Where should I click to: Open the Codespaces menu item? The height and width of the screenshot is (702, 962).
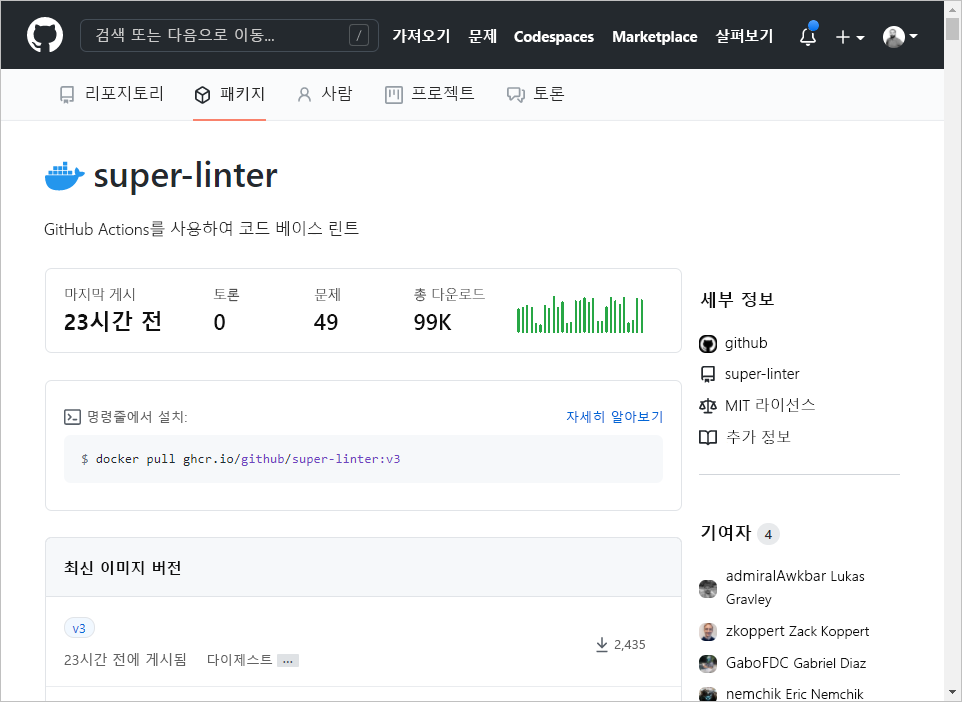point(553,36)
